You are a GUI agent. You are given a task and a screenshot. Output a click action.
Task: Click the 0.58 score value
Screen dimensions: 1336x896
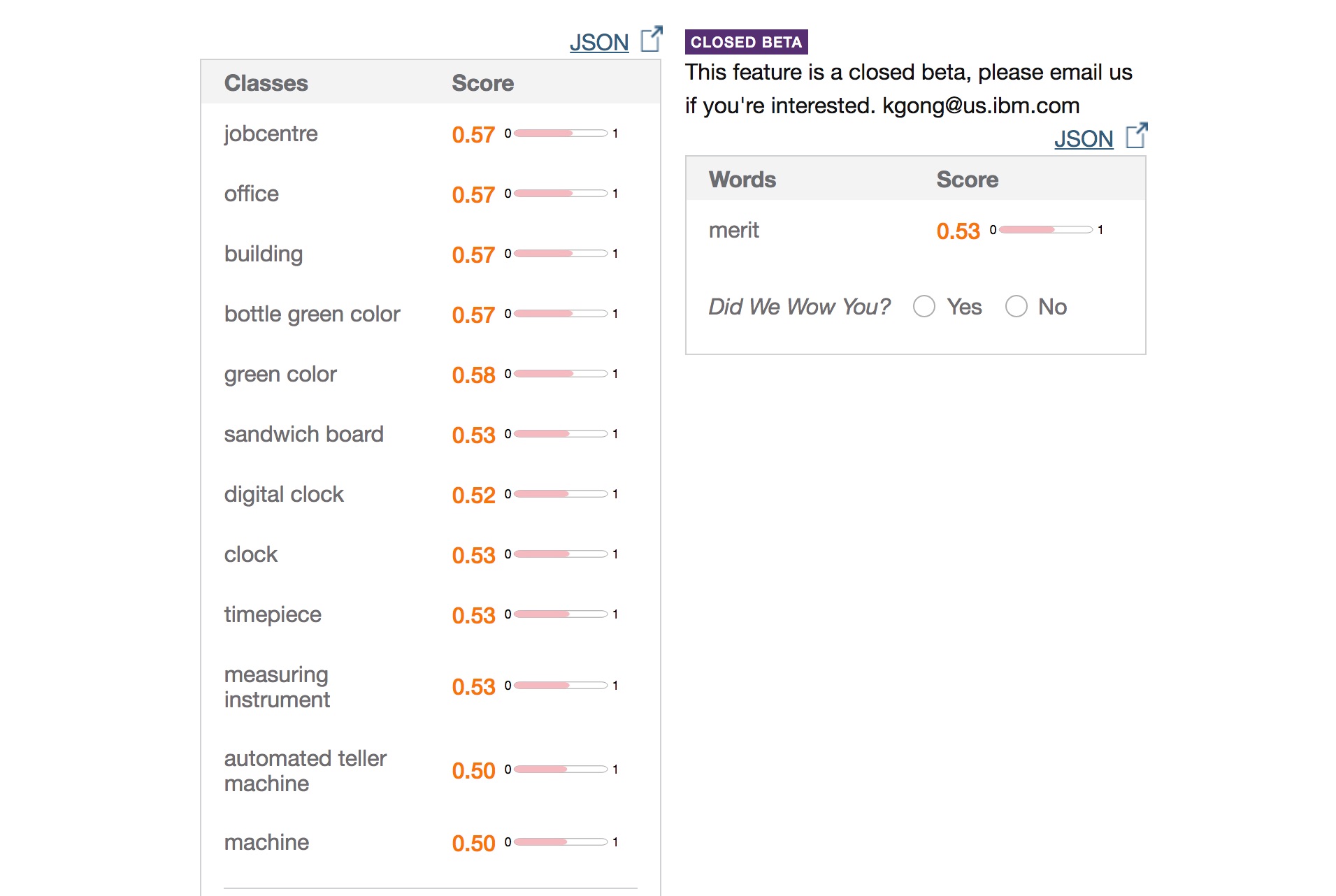coord(473,375)
